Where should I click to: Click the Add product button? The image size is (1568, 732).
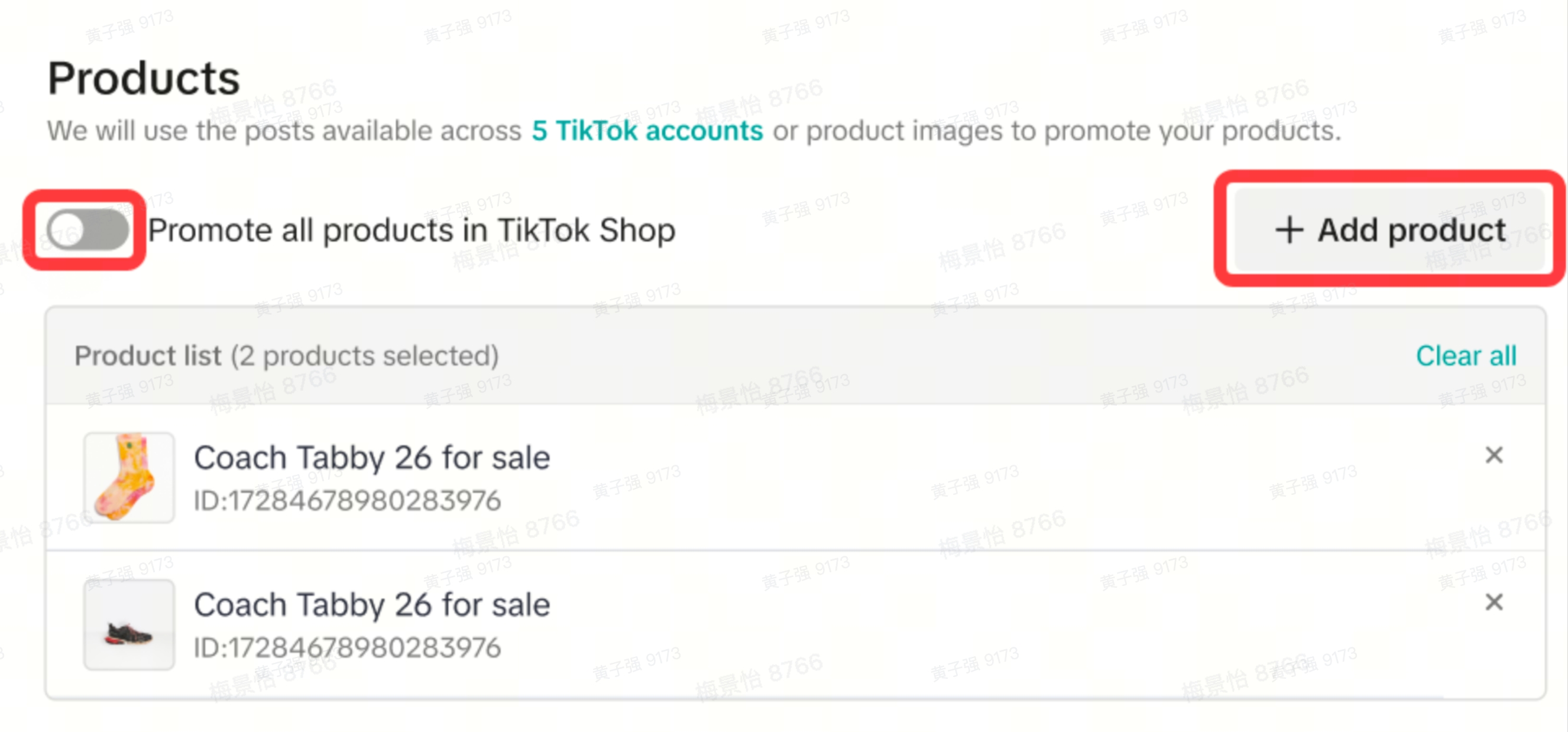tap(1389, 230)
